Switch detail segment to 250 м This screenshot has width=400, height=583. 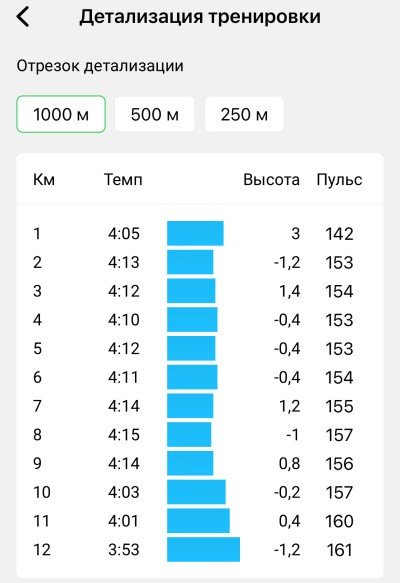point(244,114)
